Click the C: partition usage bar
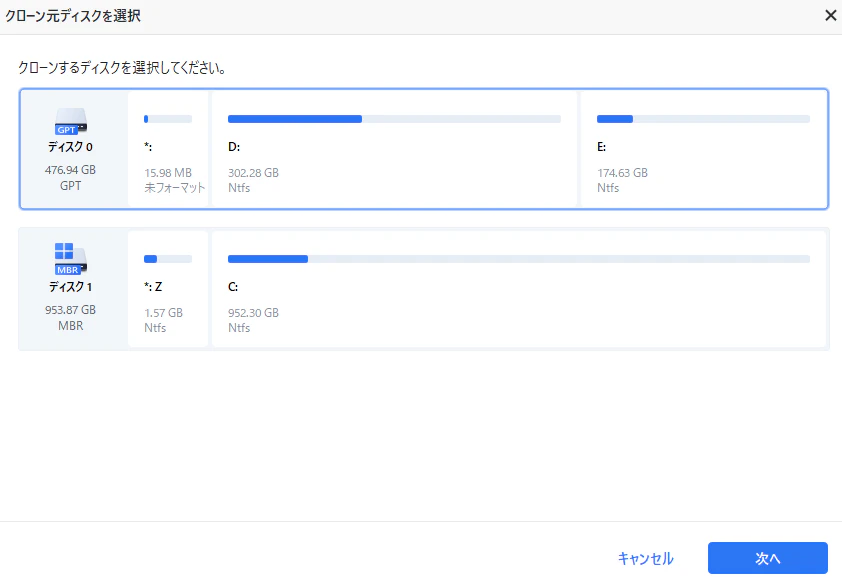Viewport: 842px width, 587px height. (519, 259)
